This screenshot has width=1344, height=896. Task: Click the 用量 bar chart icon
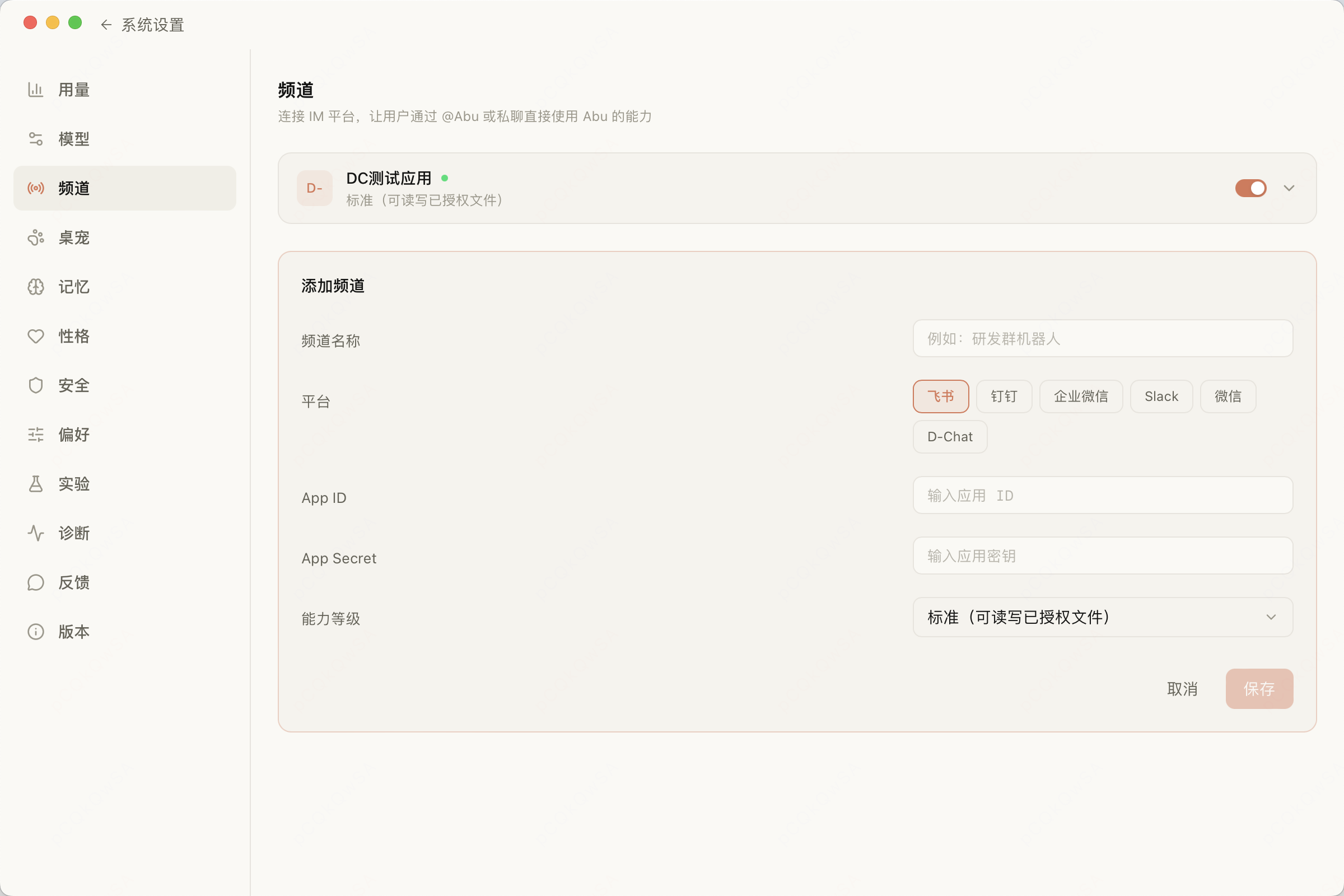click(x=35, y=90)
